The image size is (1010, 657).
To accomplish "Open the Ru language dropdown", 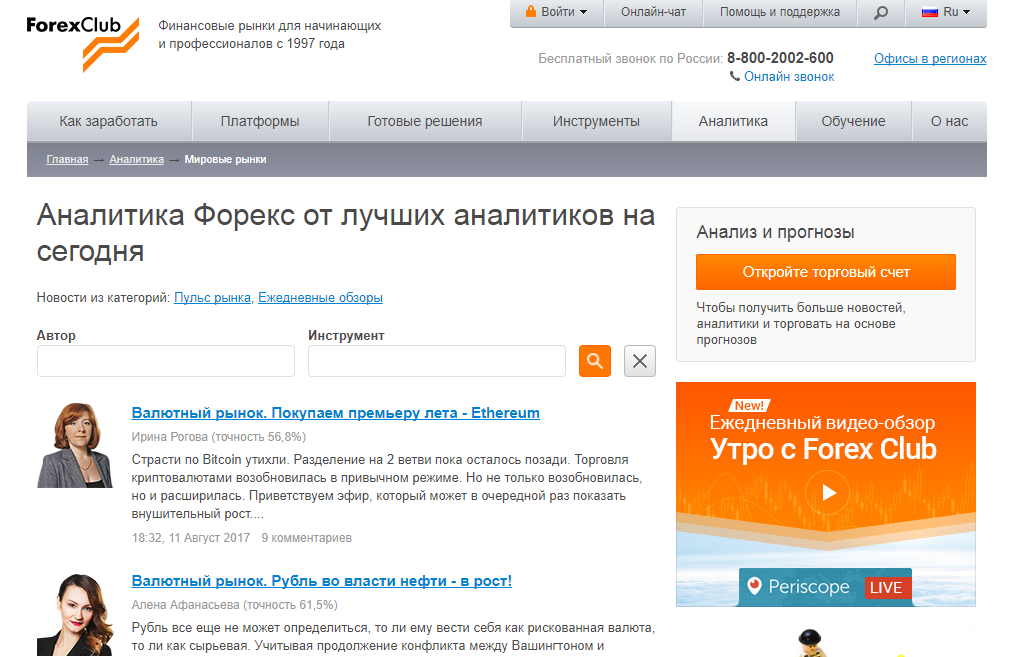I will tap(945, 13).
